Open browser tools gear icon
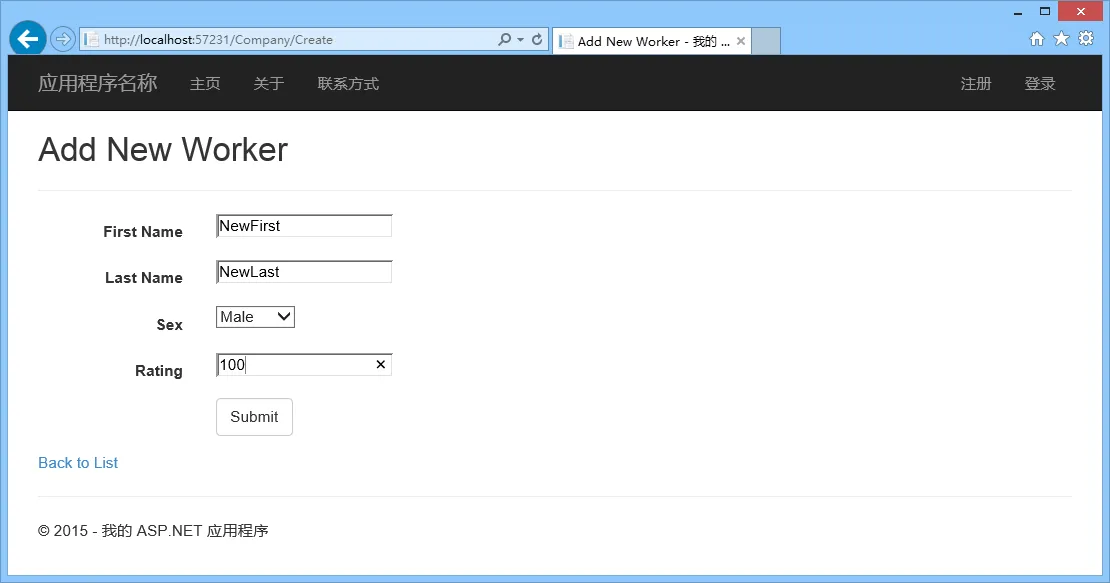Viewport: 1110px width, 583px height. tap(1086, 39)
